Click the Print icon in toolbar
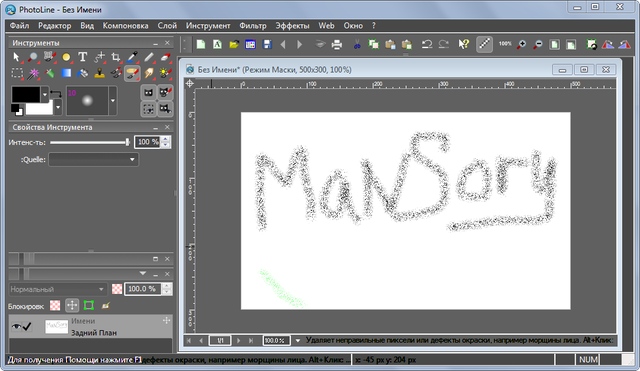The height and width of the screenshot is (371, 640). point(337,44)
